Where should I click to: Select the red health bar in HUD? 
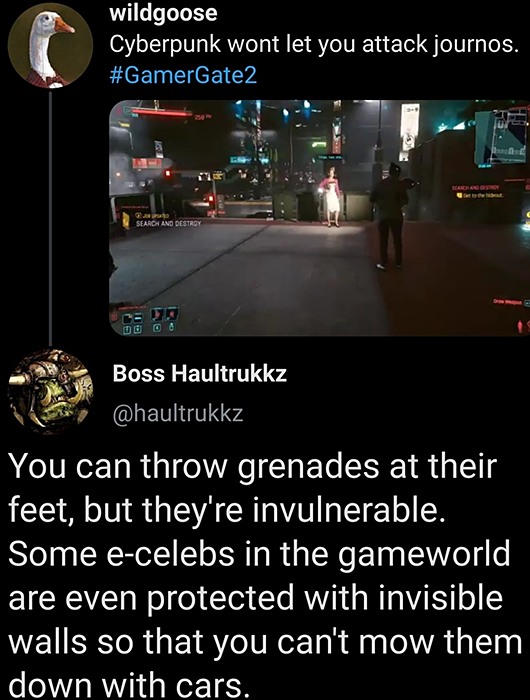tap(162, 112)
